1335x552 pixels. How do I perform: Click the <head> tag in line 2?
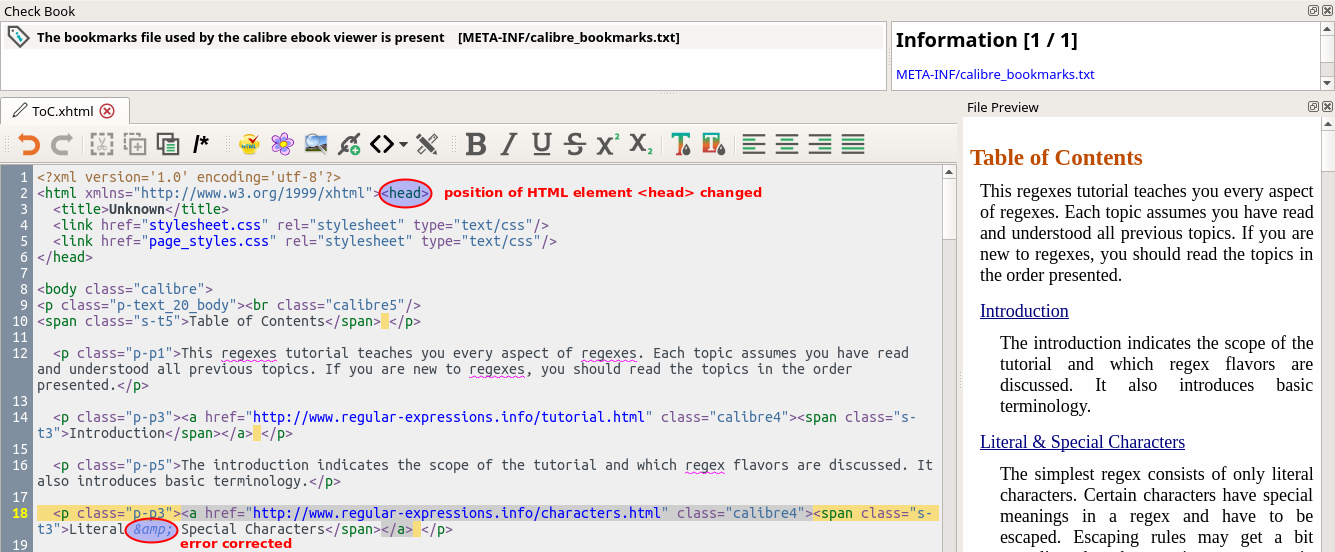(x=405, y=193)
